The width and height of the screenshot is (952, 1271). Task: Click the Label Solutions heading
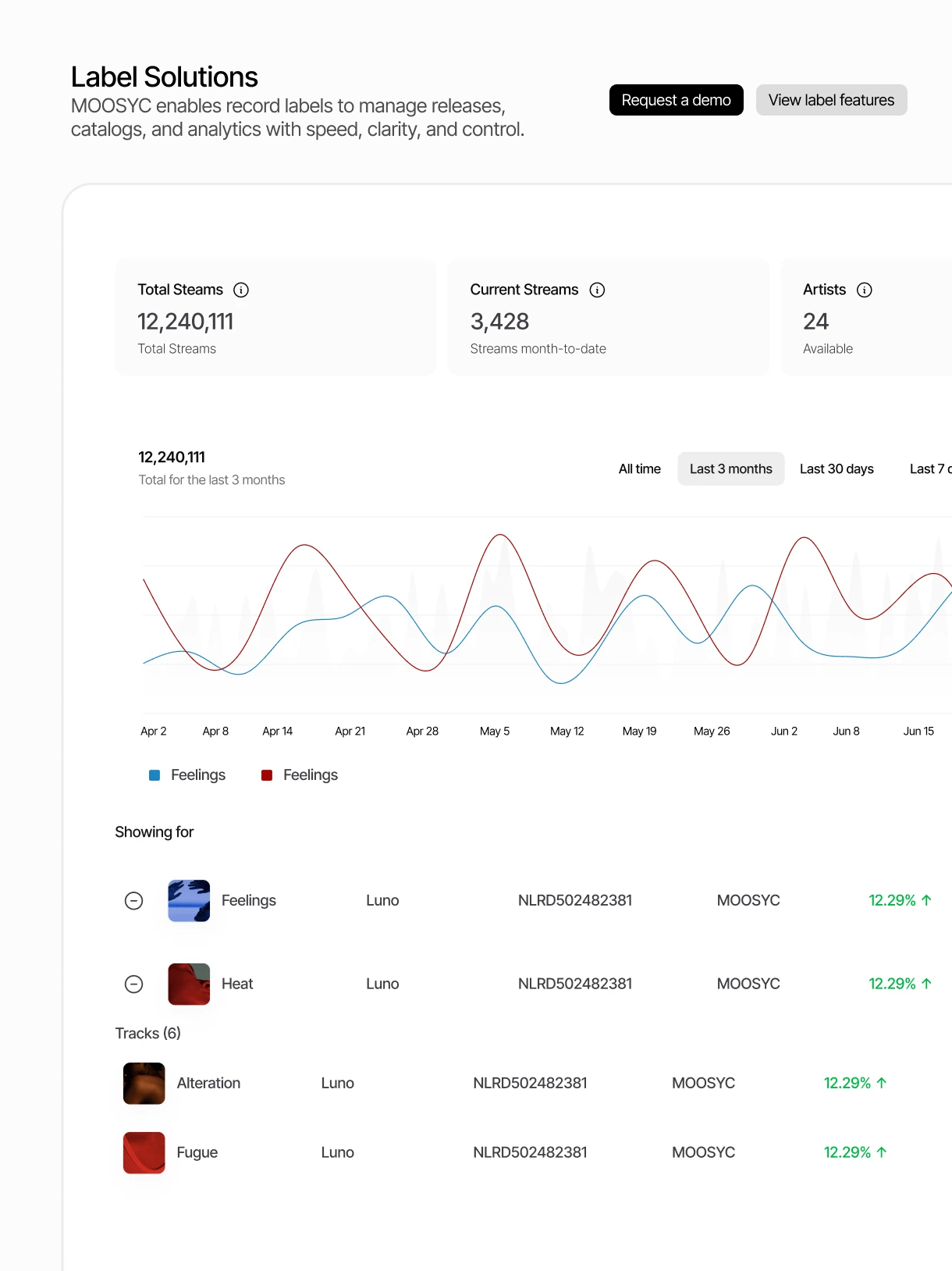click(165, 77)
